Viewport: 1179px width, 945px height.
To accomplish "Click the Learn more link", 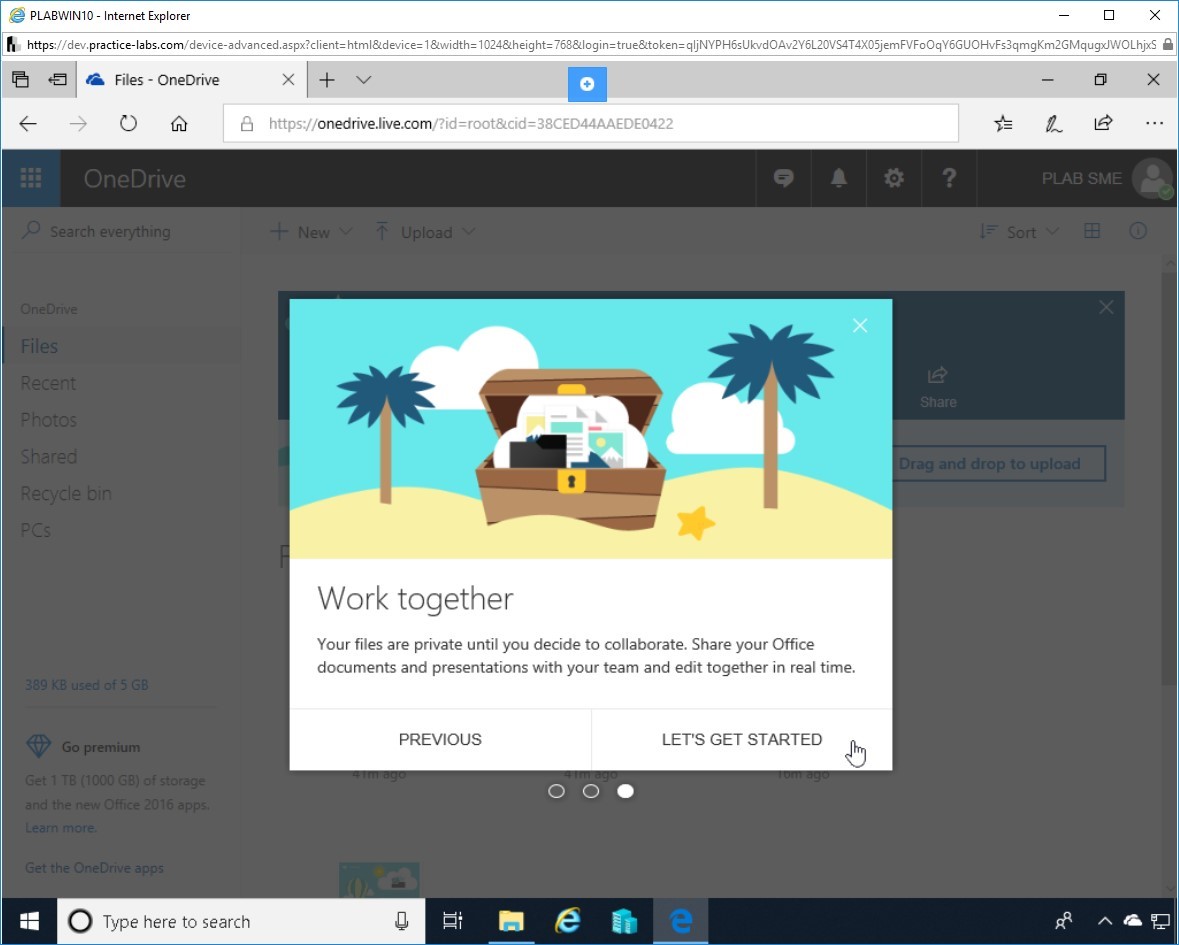I will (x=60, y=828).
